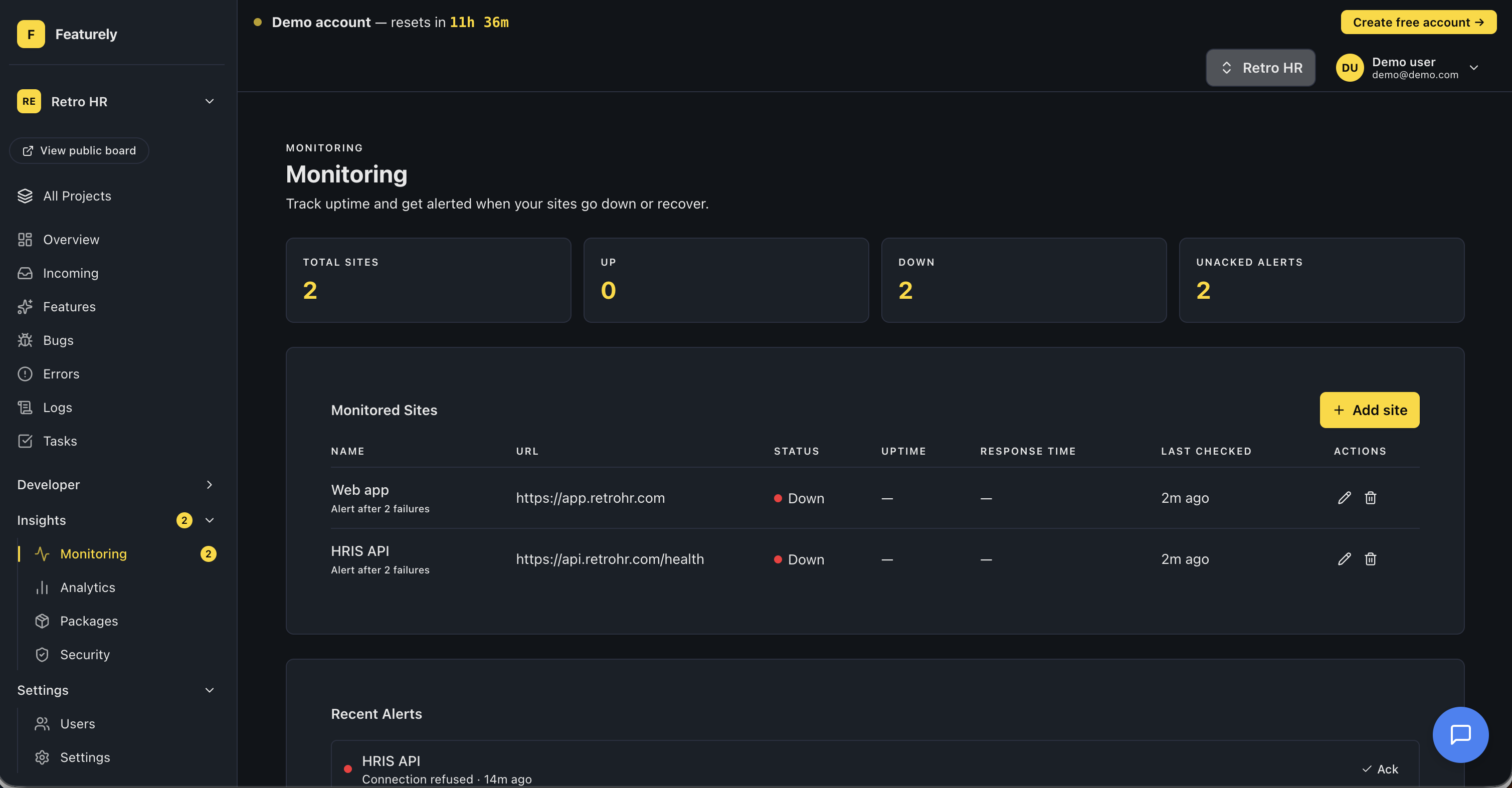Click the edit pencil for Web app
The width and height of the screenshot is (1512, 788).
(1344, 498)
